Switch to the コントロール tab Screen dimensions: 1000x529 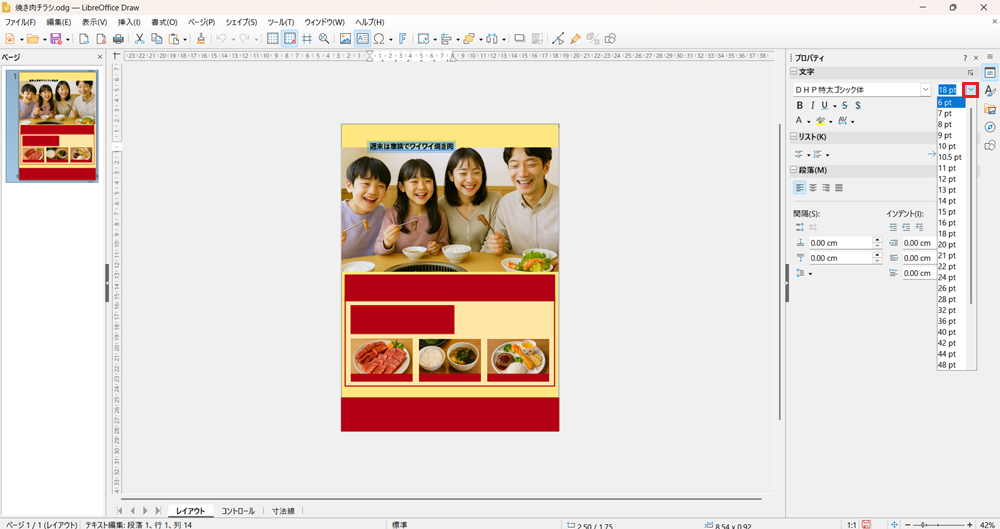pos(238,510)
